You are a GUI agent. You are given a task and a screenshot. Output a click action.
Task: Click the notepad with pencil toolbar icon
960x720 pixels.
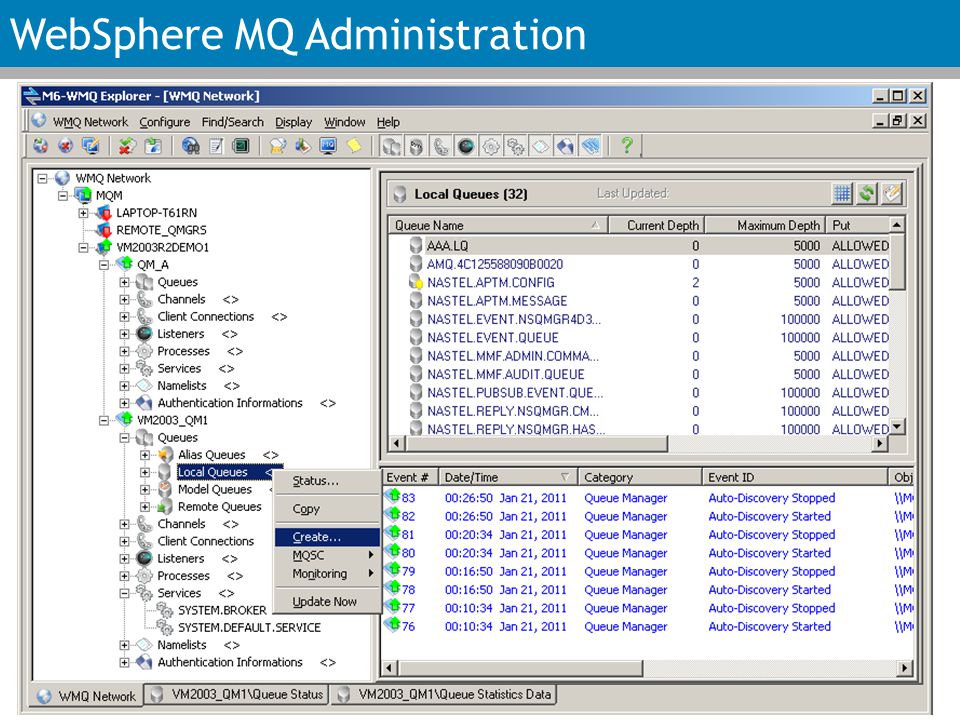(216, 146)
